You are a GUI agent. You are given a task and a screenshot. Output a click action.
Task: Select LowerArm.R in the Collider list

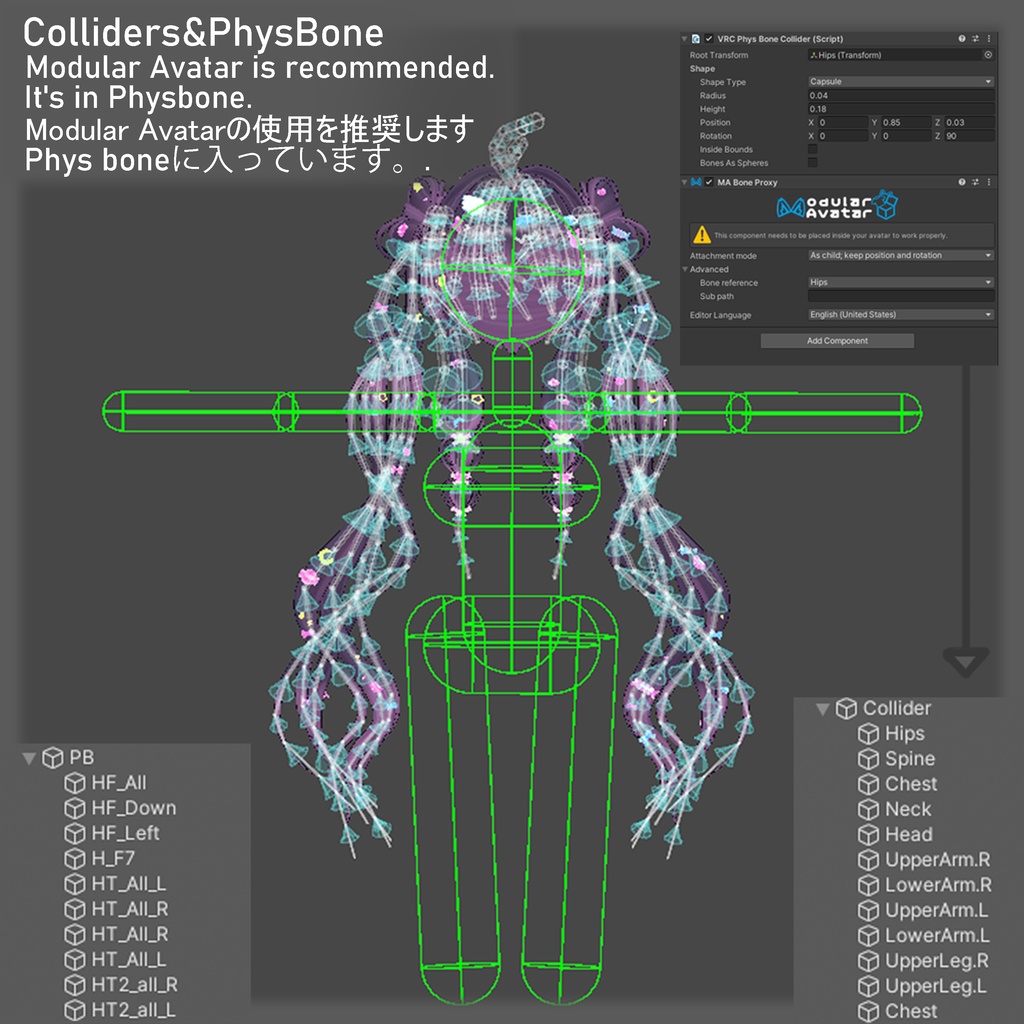[938, 885]
